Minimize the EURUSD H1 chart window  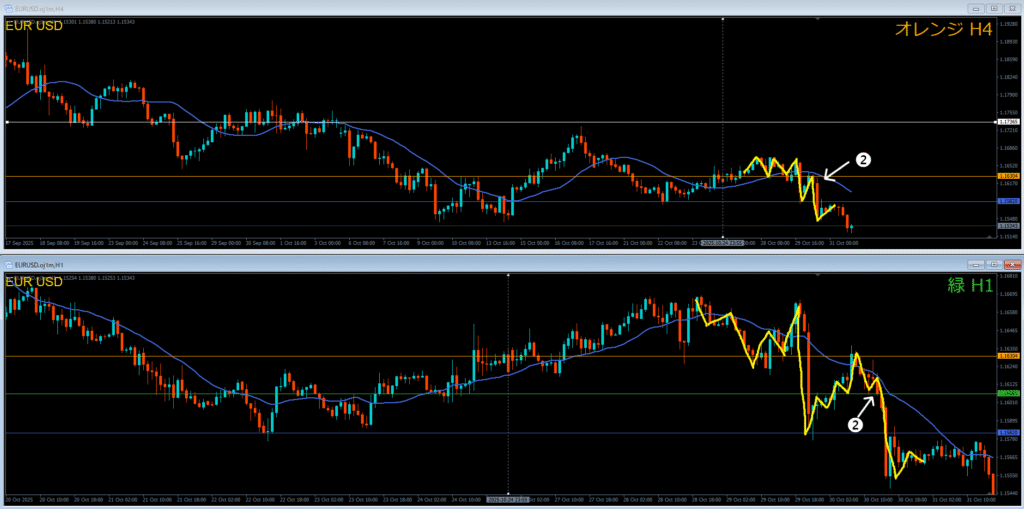click(977, 264)
